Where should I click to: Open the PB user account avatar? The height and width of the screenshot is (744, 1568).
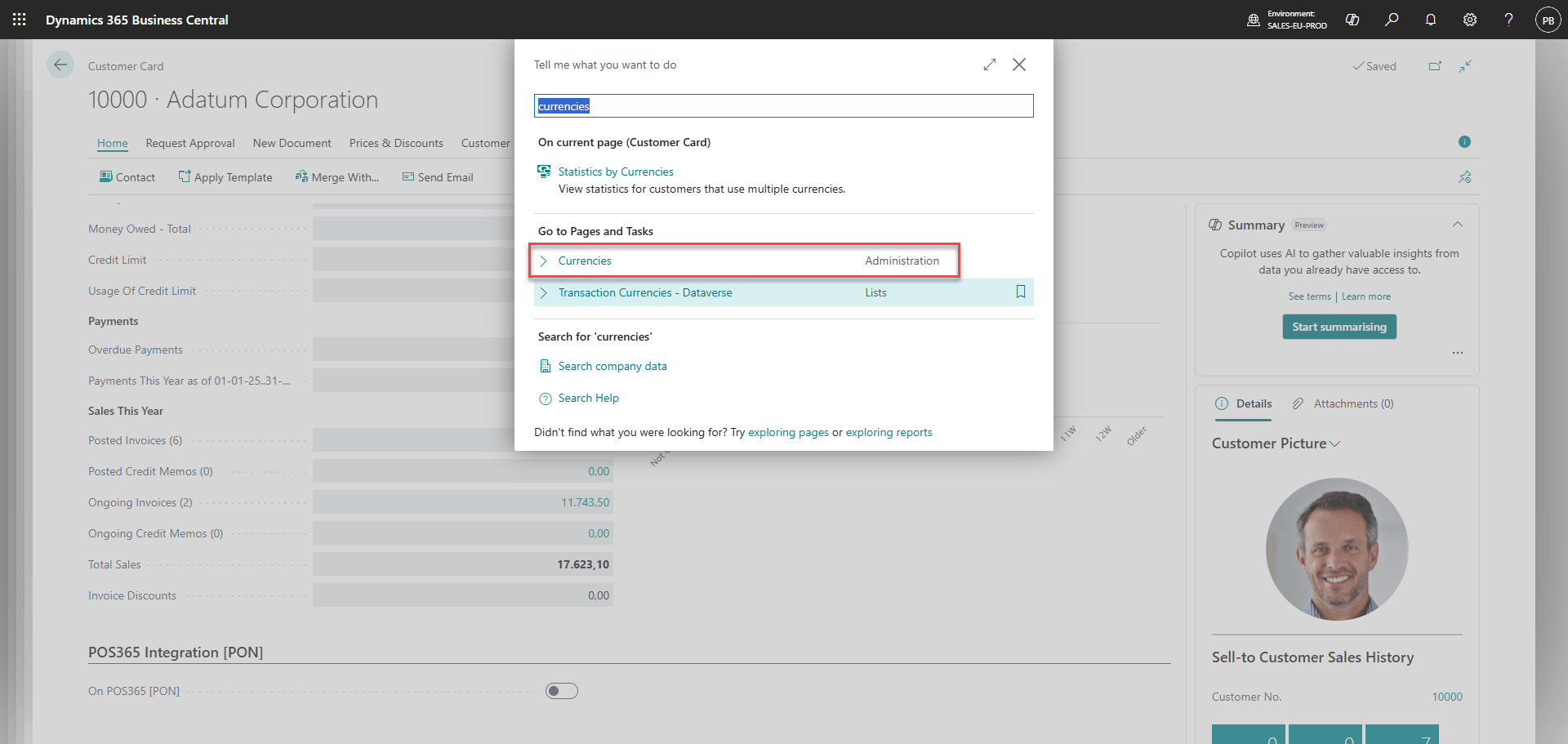click(x=1548, y=20)
